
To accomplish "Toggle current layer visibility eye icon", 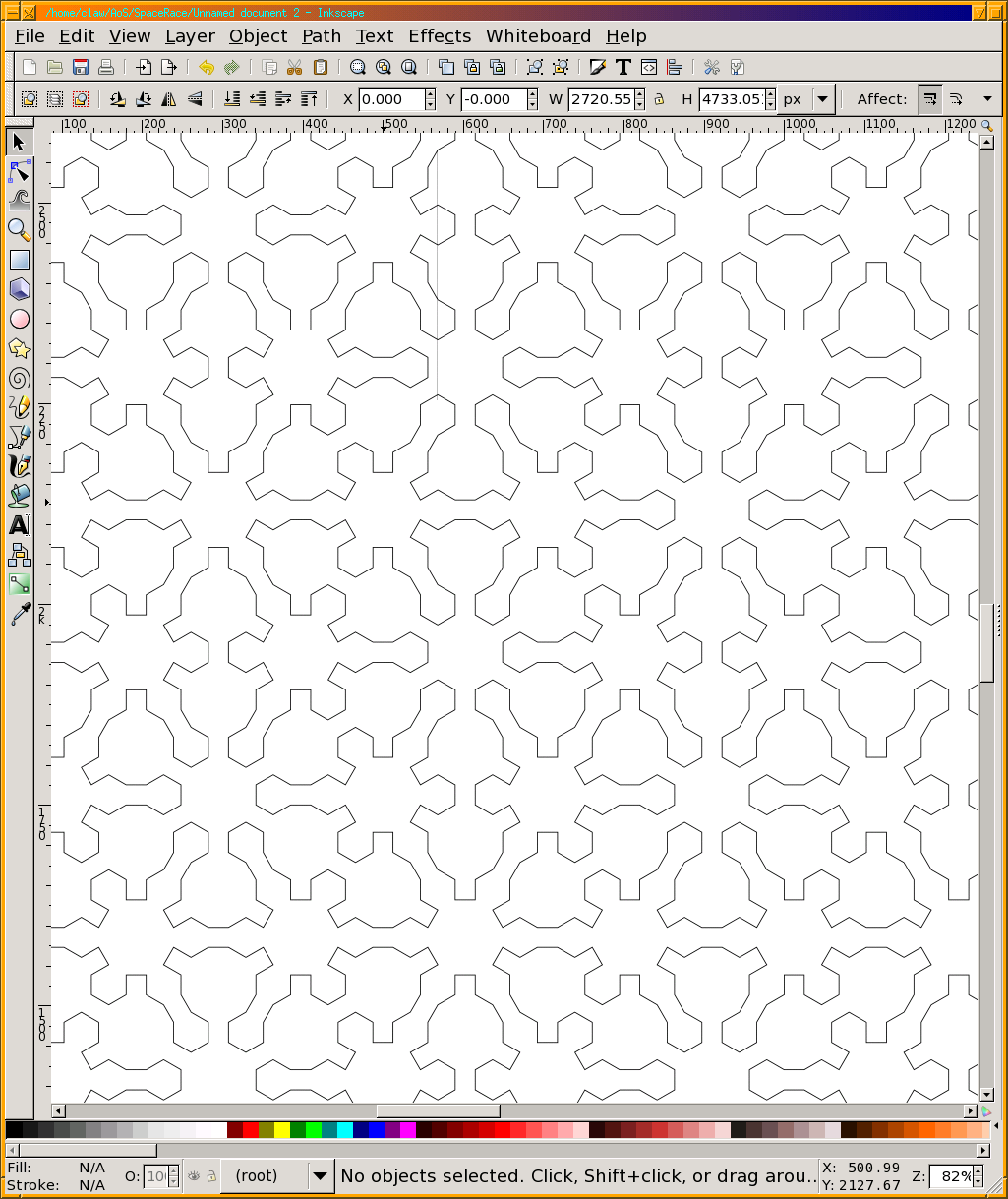I will [194, 1175].
